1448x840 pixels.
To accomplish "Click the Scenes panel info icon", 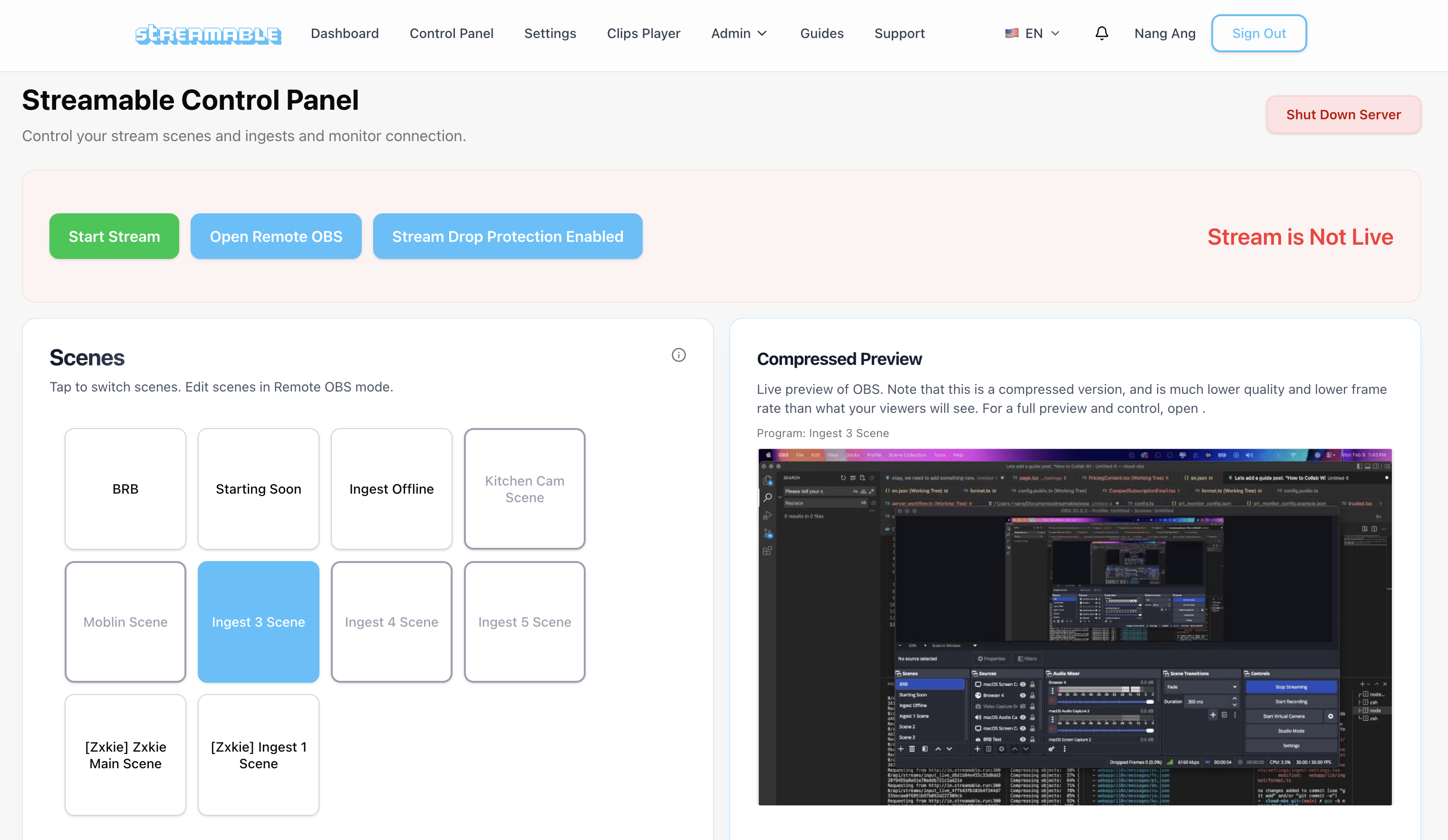I will pyautogui.click(x=679, y=355).
